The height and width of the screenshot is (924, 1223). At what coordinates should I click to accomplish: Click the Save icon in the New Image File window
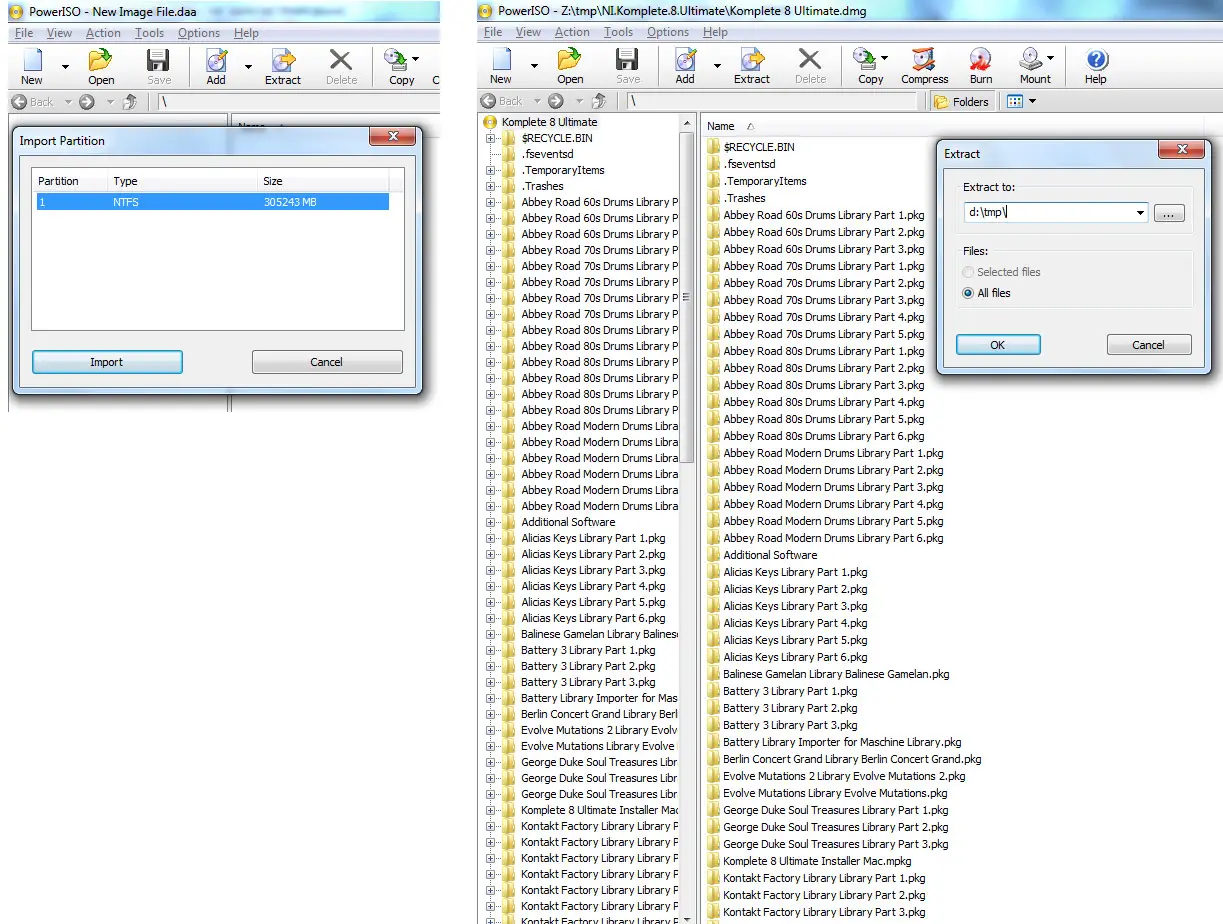159,66
